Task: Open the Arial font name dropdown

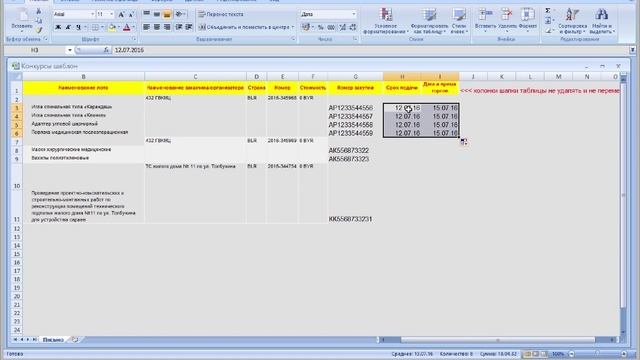Action: 92,14
